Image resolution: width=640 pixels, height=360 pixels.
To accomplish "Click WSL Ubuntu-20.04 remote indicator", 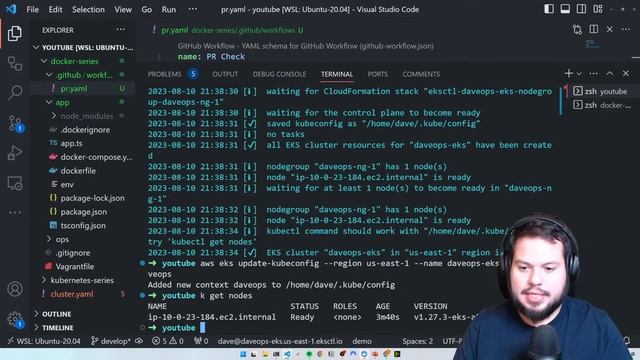I will pos(44,341).
